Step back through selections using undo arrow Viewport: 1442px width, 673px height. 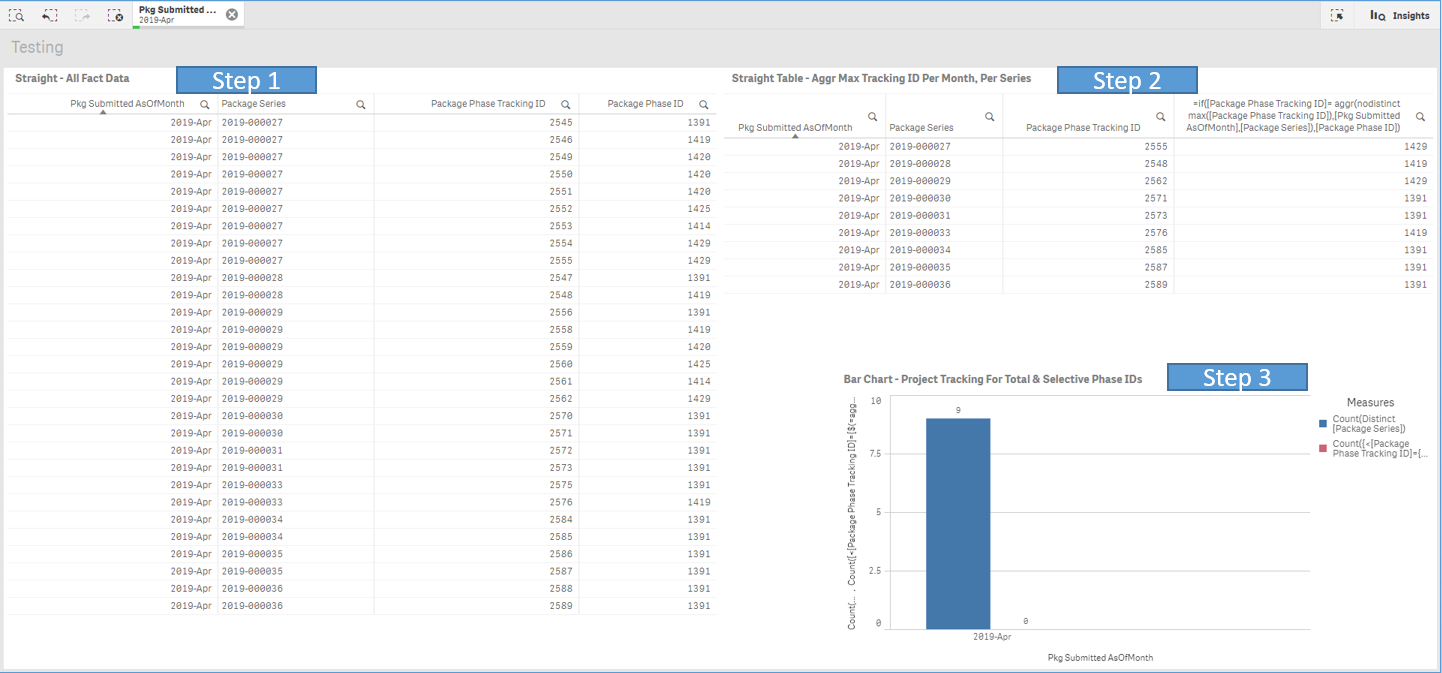[x=48, y=15]
